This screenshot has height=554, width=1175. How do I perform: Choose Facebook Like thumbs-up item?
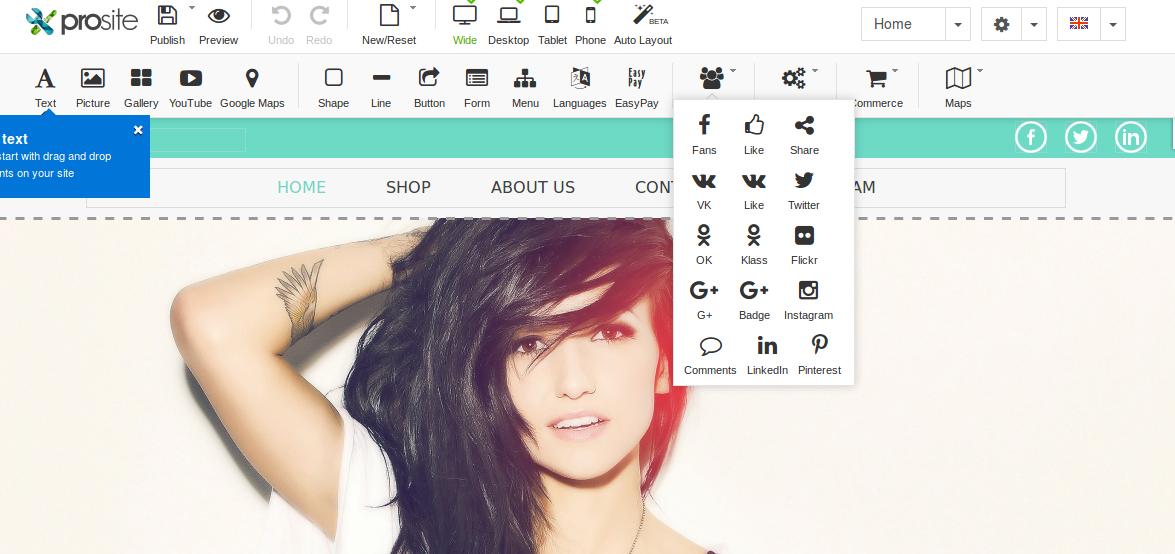point(754,134)
